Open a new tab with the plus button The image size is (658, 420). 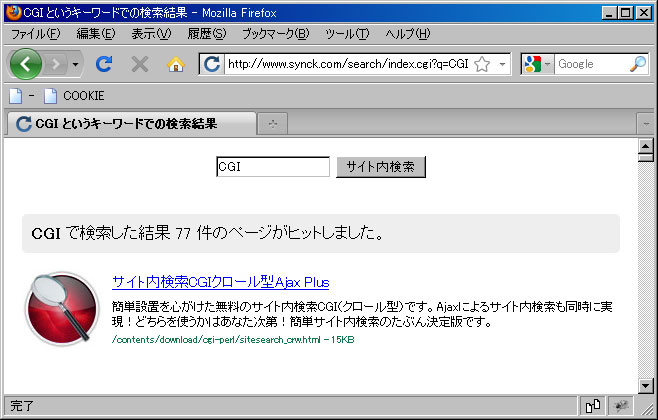pyautogui.click(x=273, y=124)
